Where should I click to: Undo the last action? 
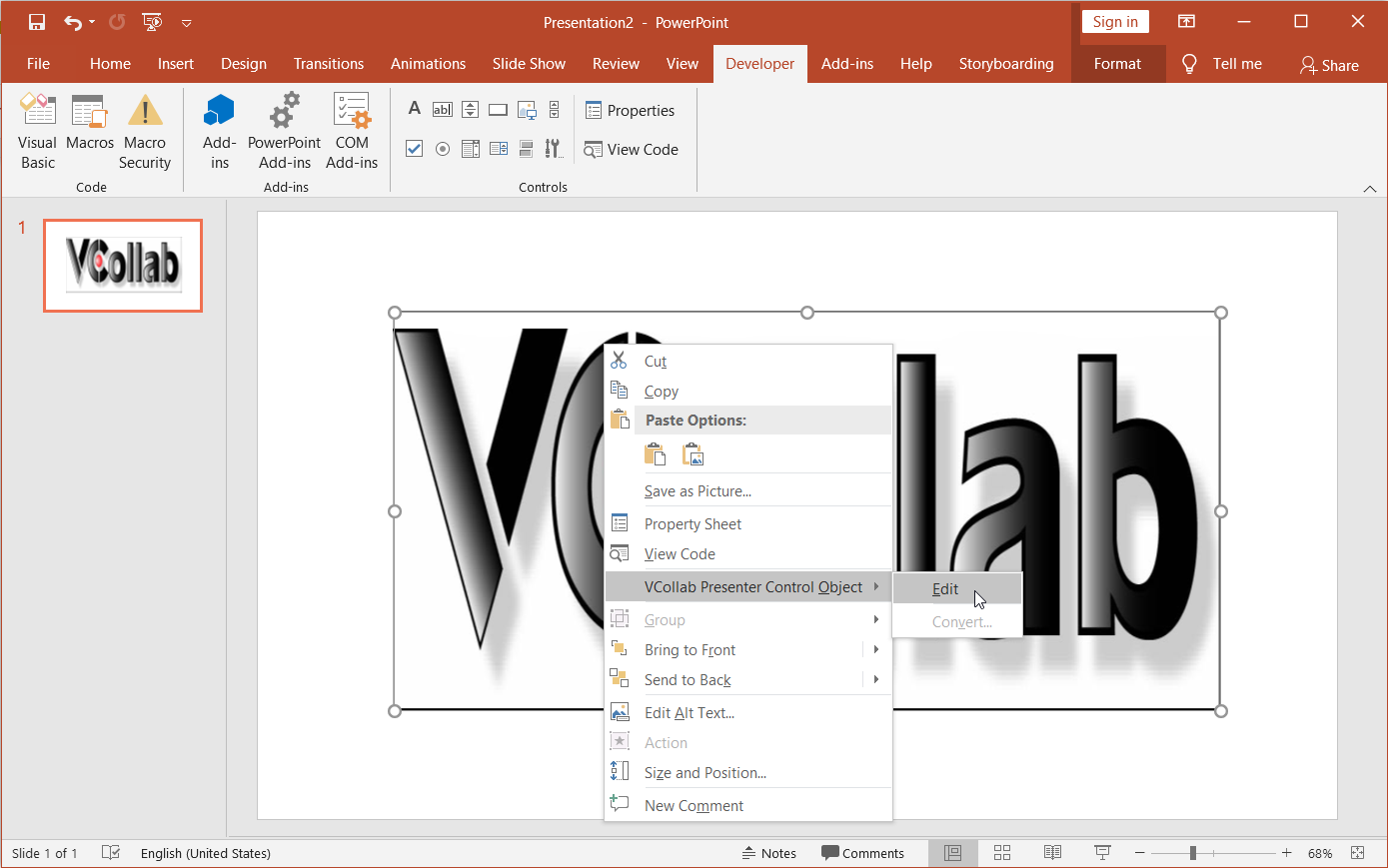[72, 22]
